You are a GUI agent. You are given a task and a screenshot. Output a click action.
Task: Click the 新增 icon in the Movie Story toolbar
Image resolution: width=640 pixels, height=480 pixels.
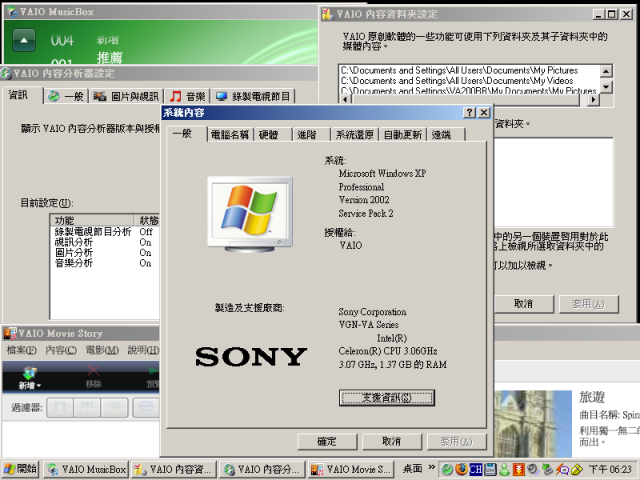pyautogui.click(x=29, y=372)
